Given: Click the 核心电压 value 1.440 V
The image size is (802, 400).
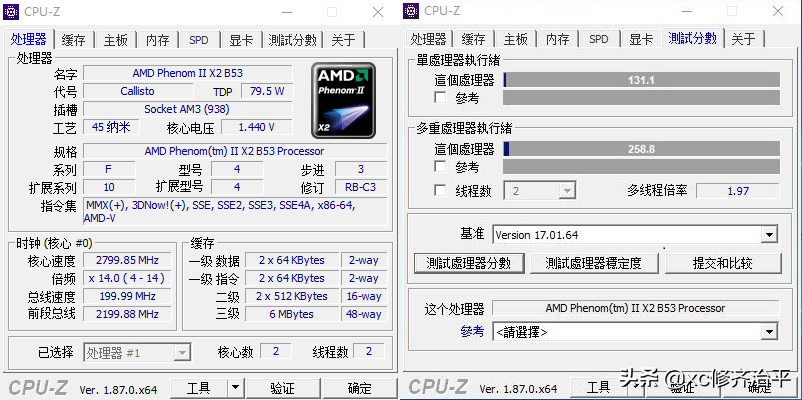Looking at the screenshot, I should point(257,127).
